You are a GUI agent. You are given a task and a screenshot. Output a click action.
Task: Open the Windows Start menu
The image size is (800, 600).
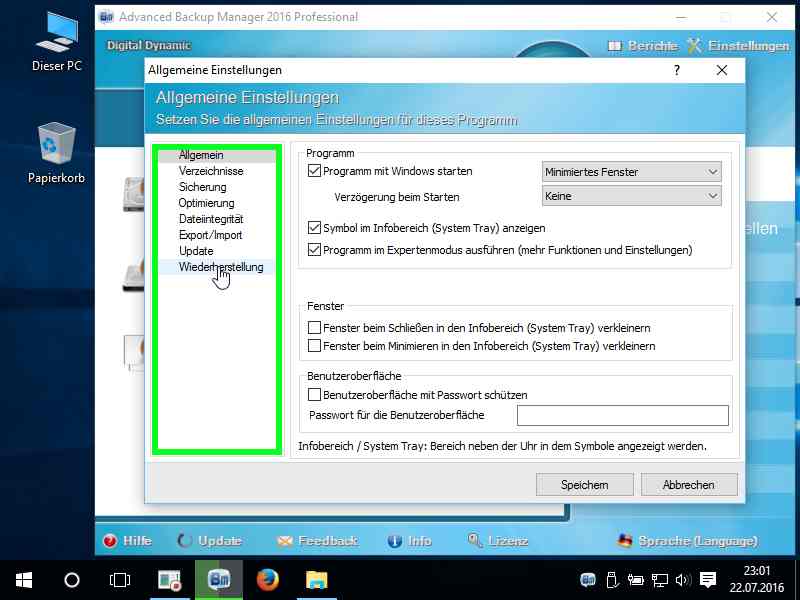coord(24,580)
